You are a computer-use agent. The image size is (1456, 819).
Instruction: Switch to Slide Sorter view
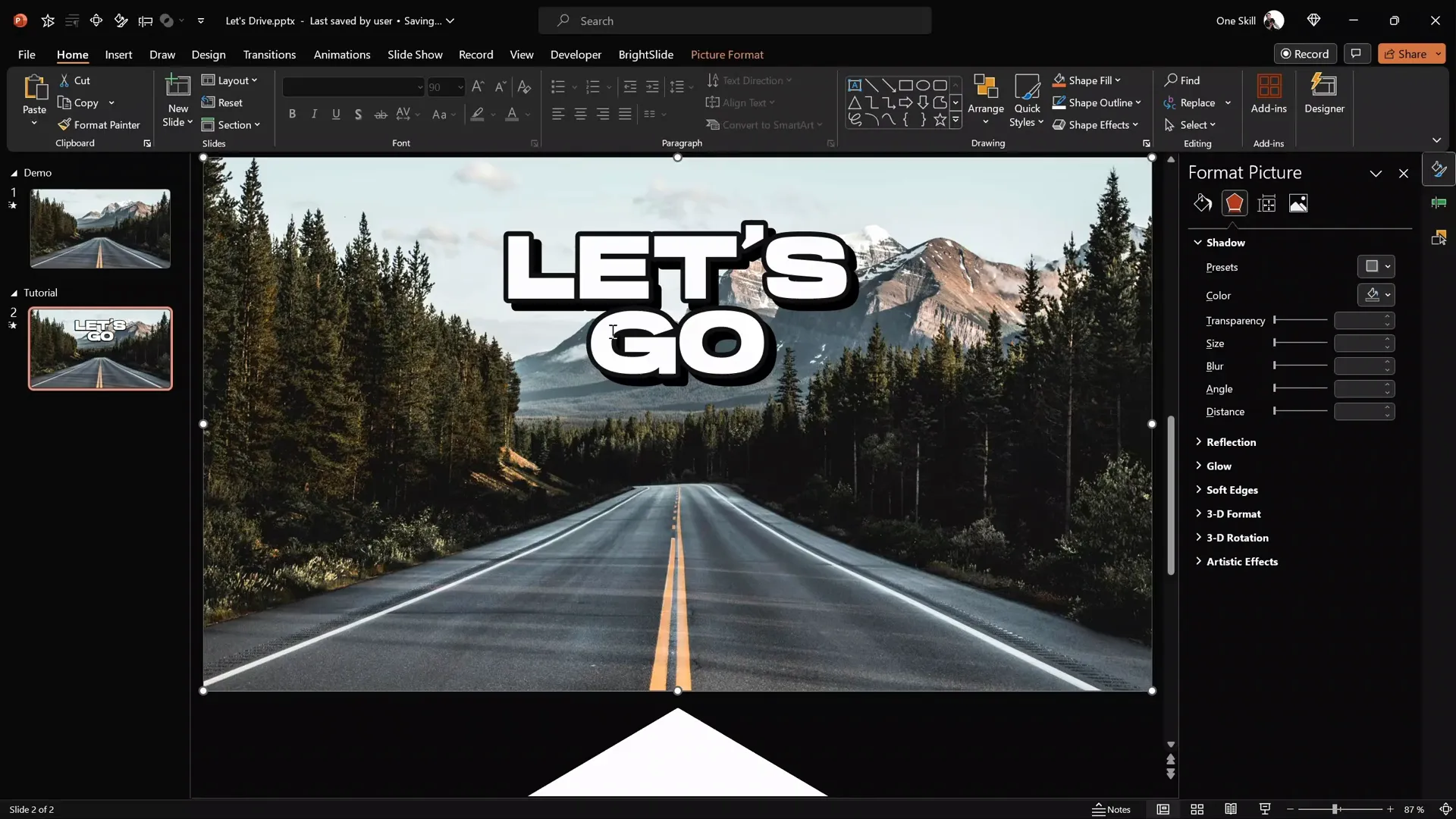(1197, 809)
